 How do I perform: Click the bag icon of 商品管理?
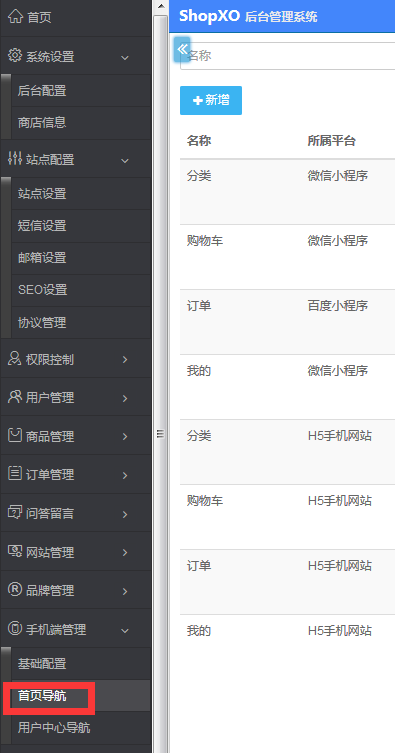pyautogui.click(x=15, y=435)
